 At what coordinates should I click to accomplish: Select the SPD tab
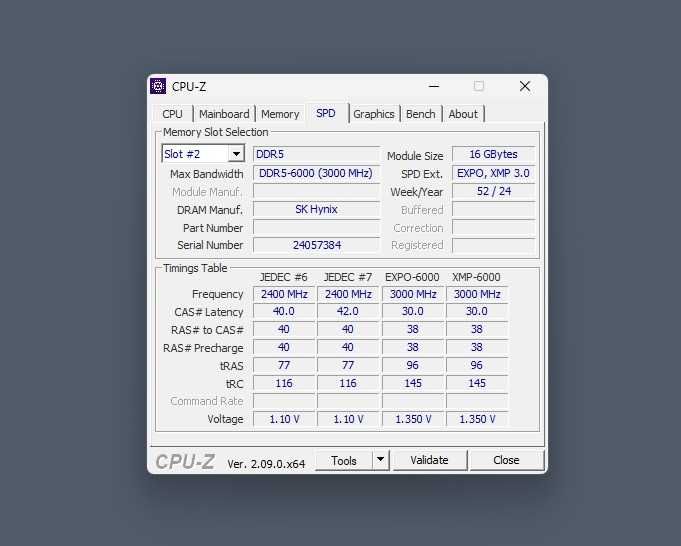point(326,113)
